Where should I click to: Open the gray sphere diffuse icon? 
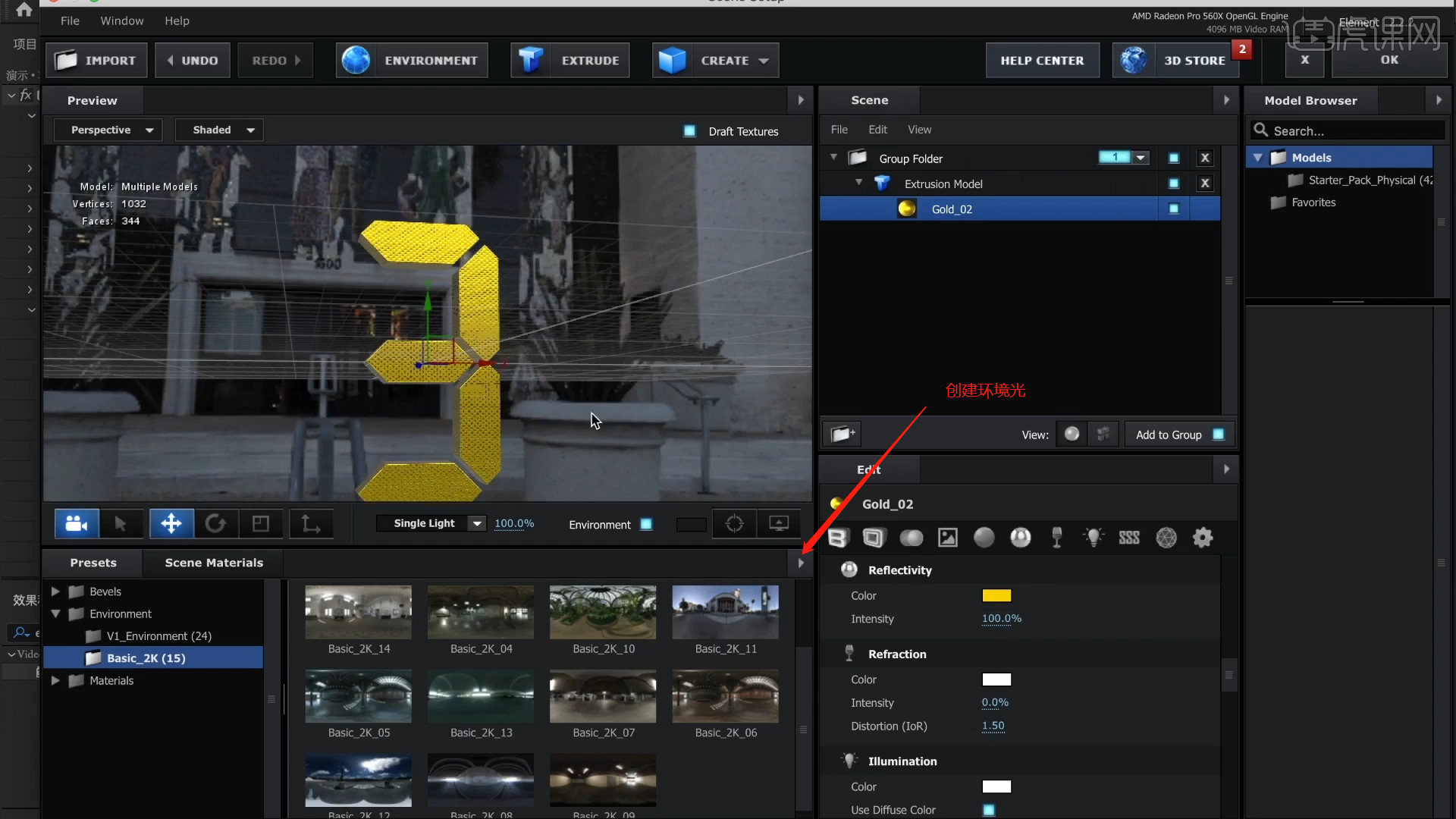984,538
